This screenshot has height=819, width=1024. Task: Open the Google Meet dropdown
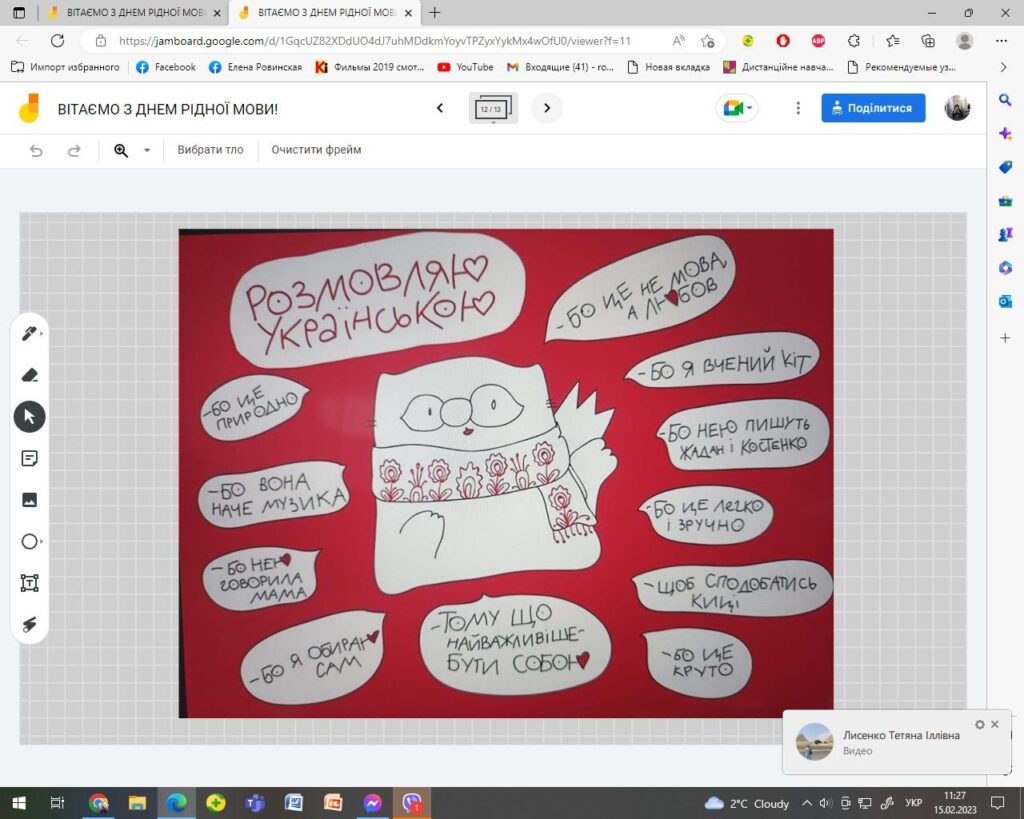click(x=737, y=108)
